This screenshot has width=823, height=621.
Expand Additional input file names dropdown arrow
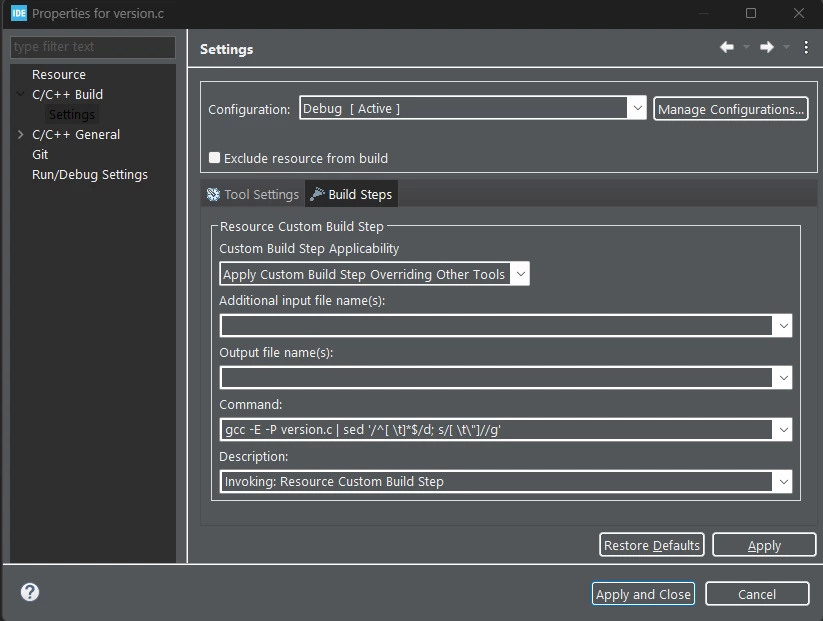pos(783,326)
